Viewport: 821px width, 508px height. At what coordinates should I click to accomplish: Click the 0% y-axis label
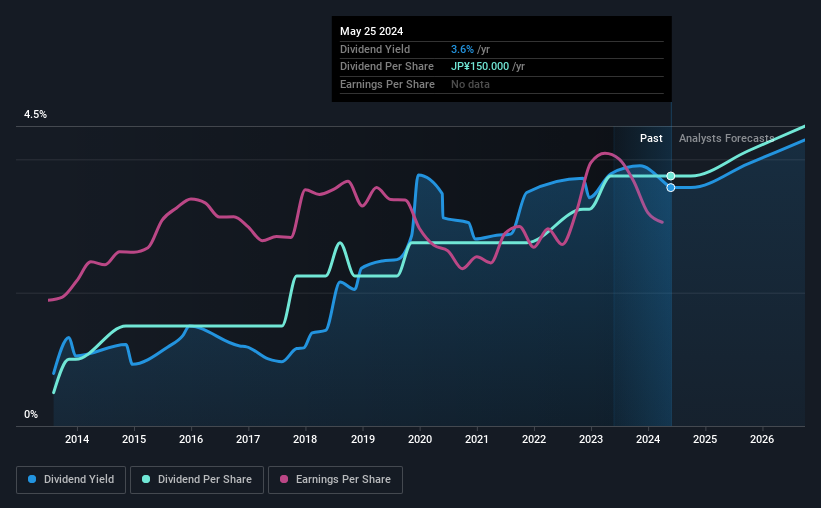tap(31, 414)
